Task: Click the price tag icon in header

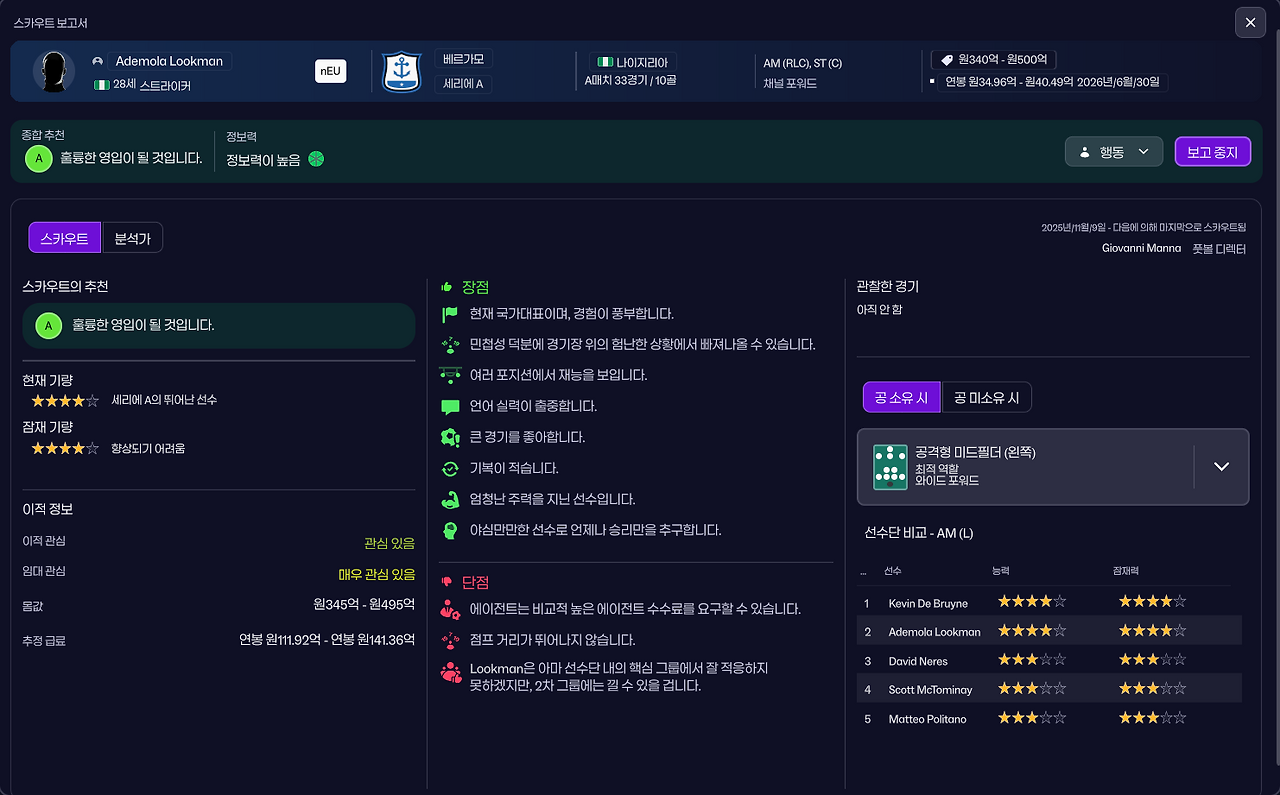Action: (x=946, y=60)
